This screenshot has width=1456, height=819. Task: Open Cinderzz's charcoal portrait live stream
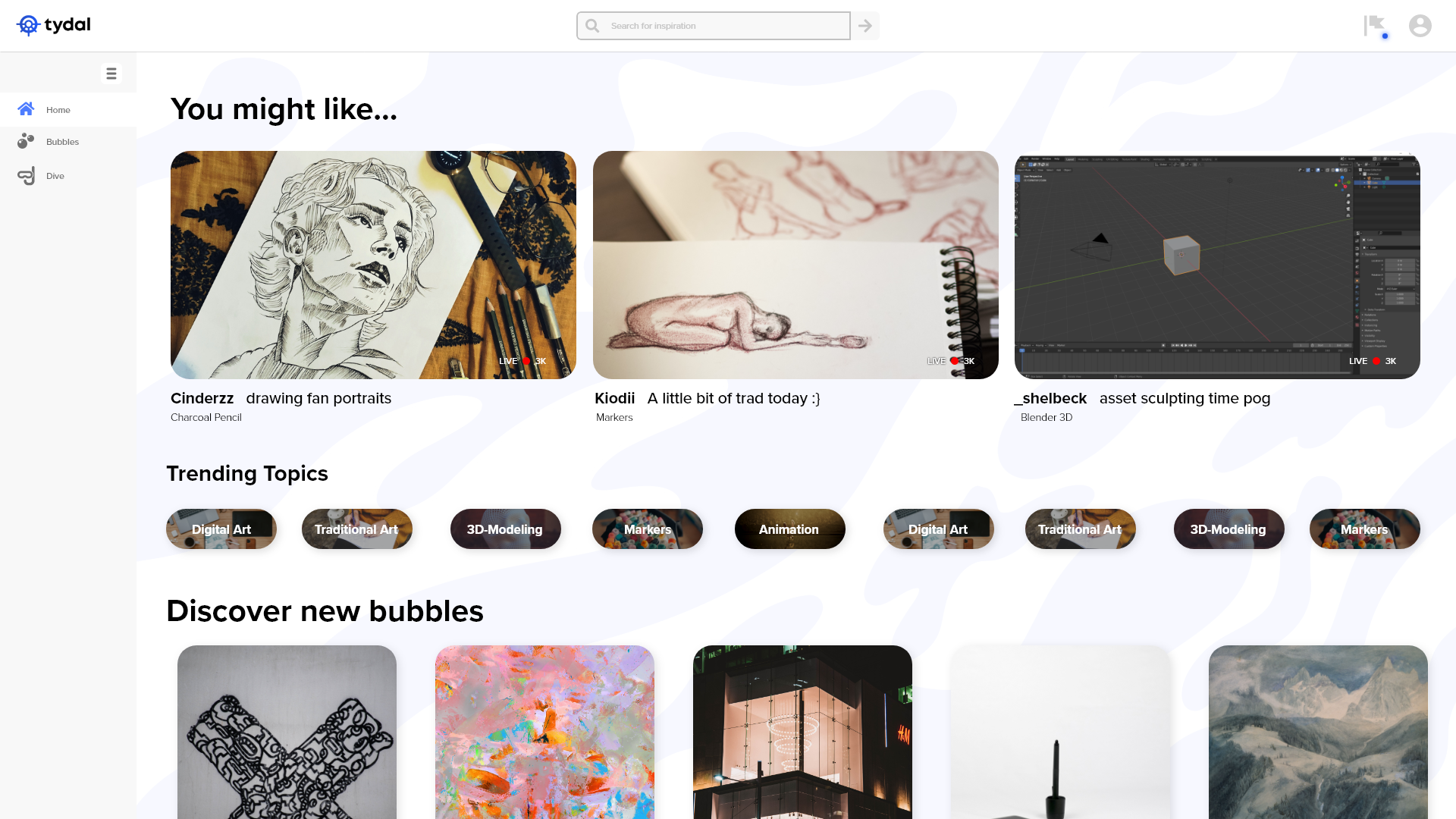(373, 265)
